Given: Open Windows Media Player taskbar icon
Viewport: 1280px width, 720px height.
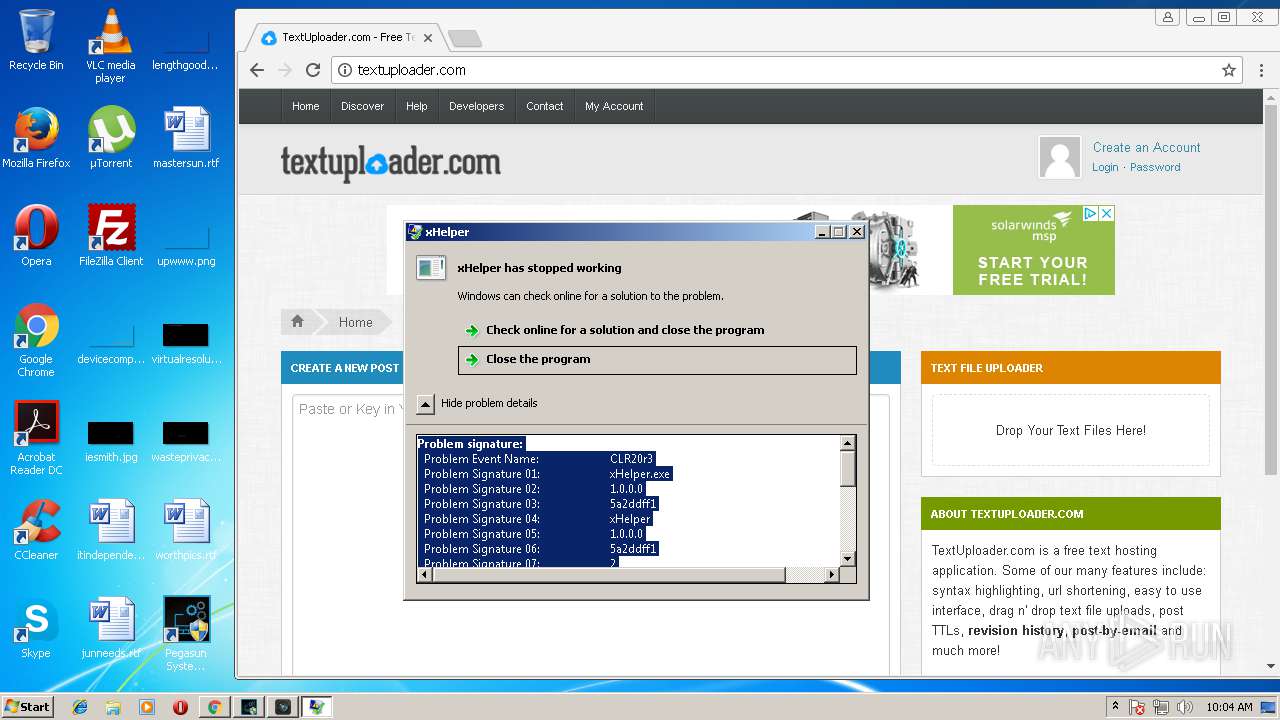Looking at the screenshot, I should [x=147, y=707].
